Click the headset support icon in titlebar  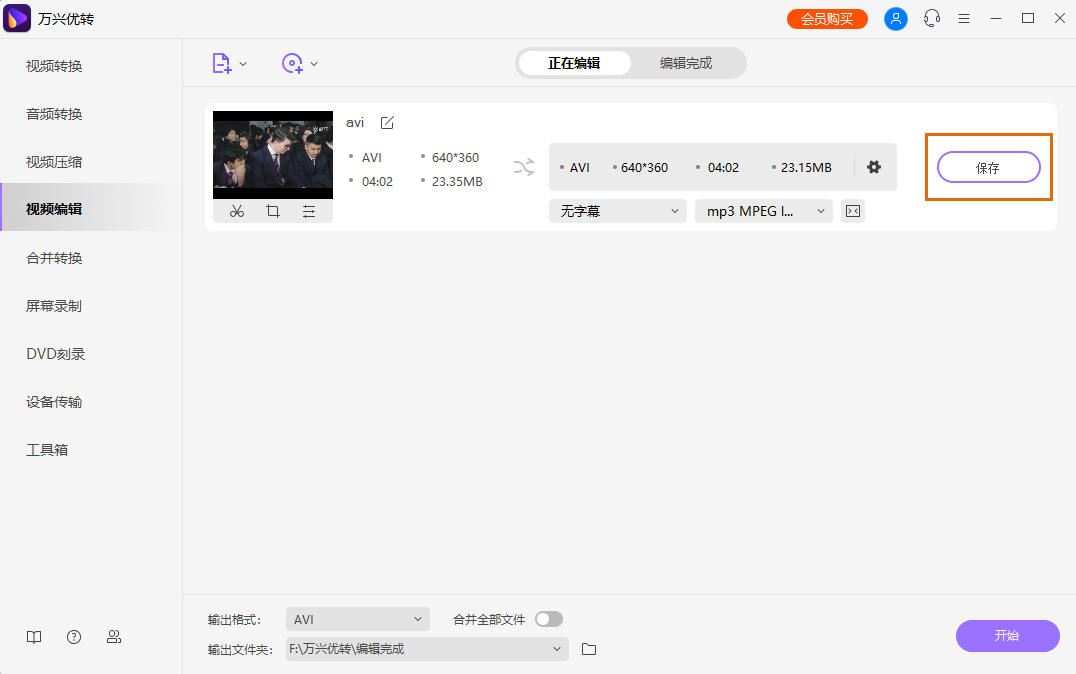coord(931,18)
